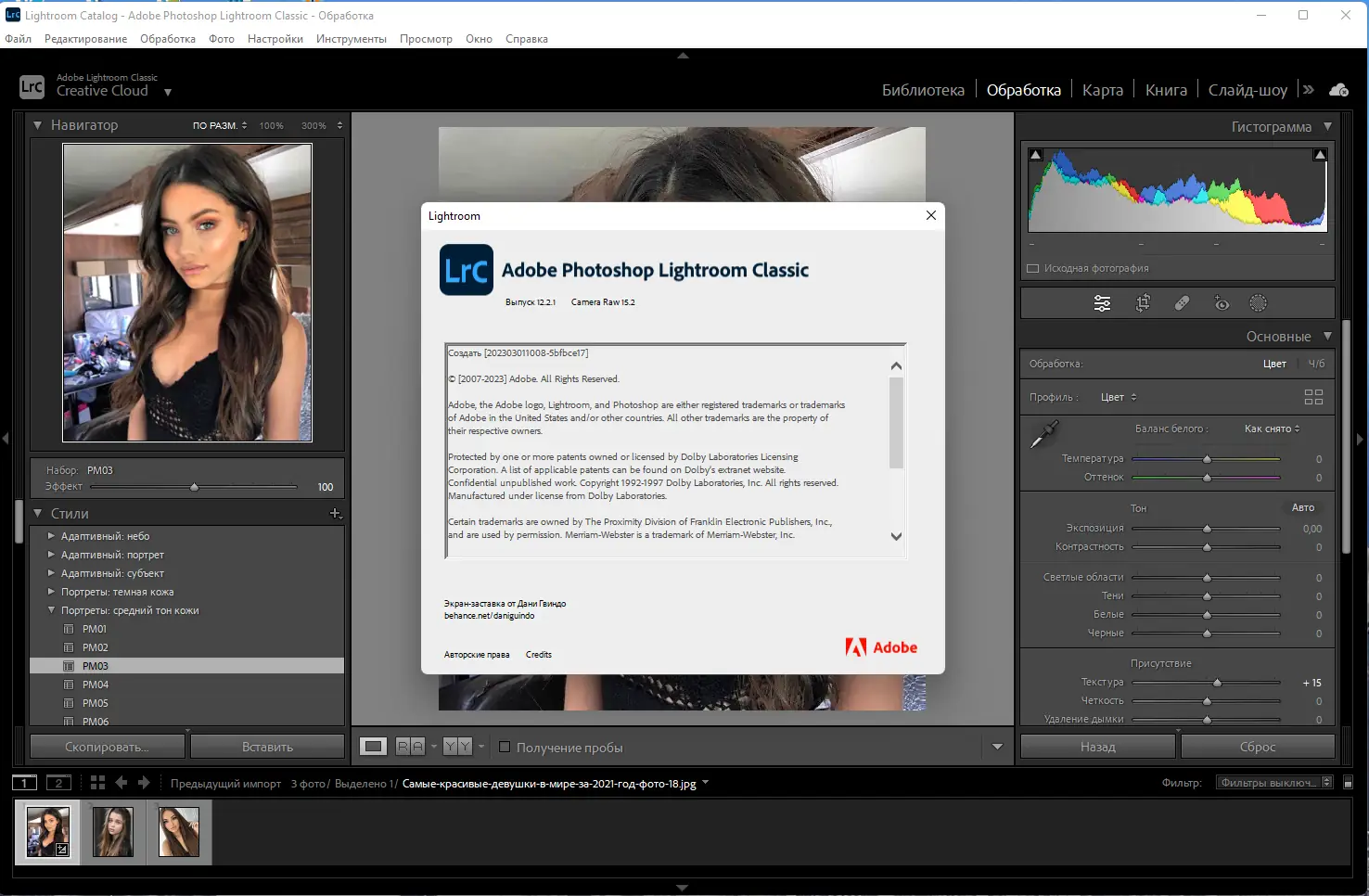
Task: Activate the Red Eye correction tool
Action: pos(1222,303)
